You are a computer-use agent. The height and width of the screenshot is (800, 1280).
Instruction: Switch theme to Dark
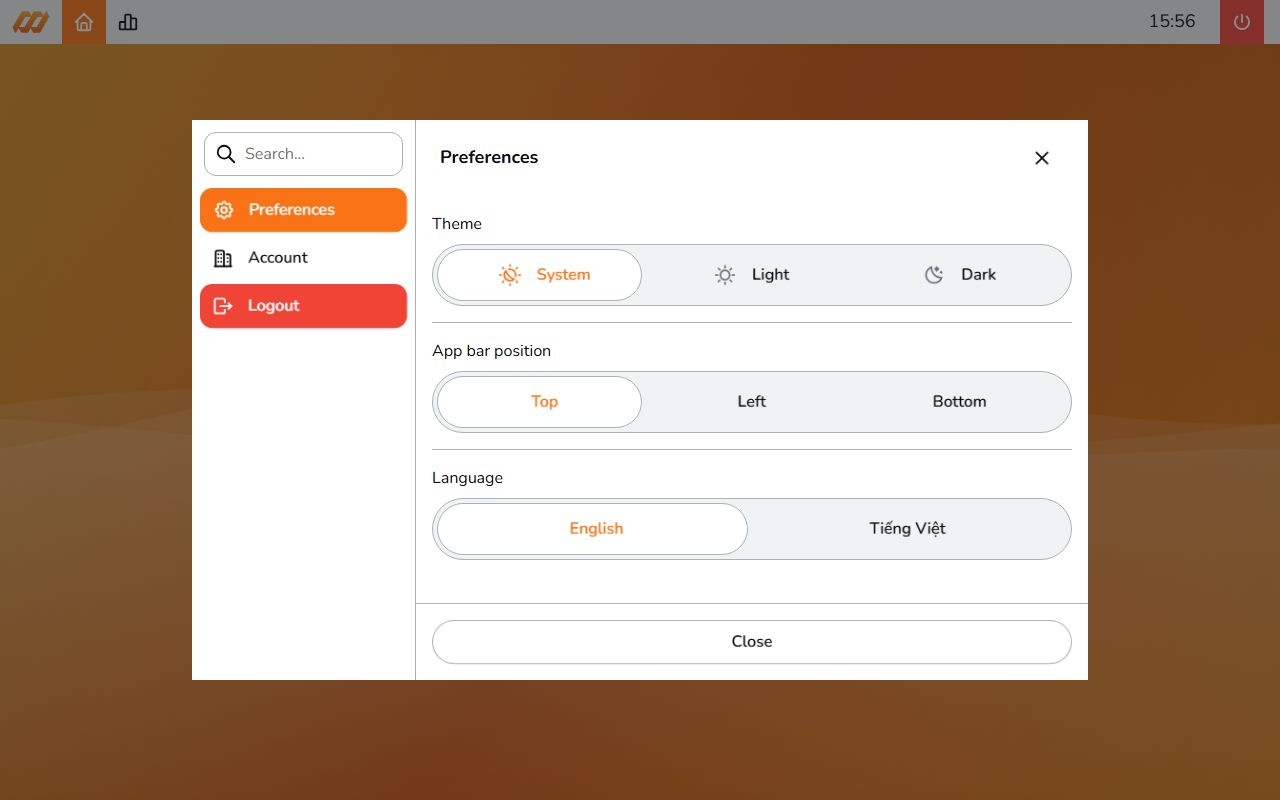(x=960, y=275)
